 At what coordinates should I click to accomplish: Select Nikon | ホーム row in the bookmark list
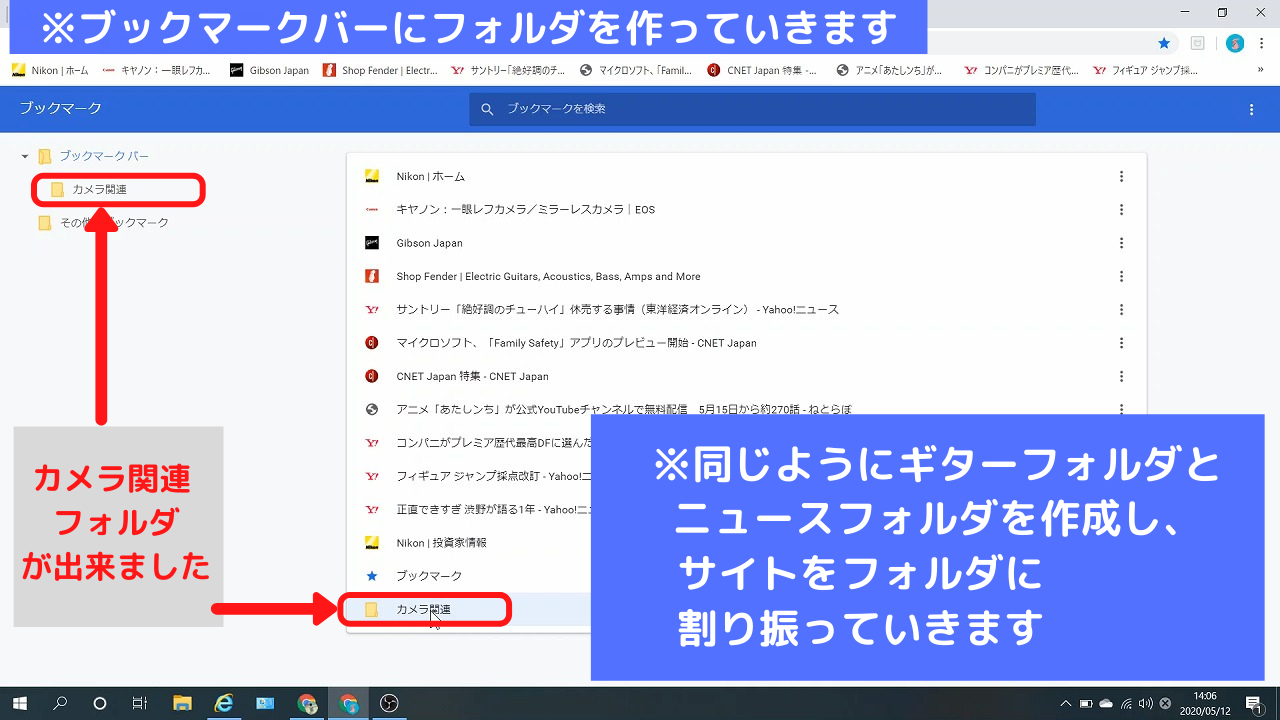(x=746, y=177)
